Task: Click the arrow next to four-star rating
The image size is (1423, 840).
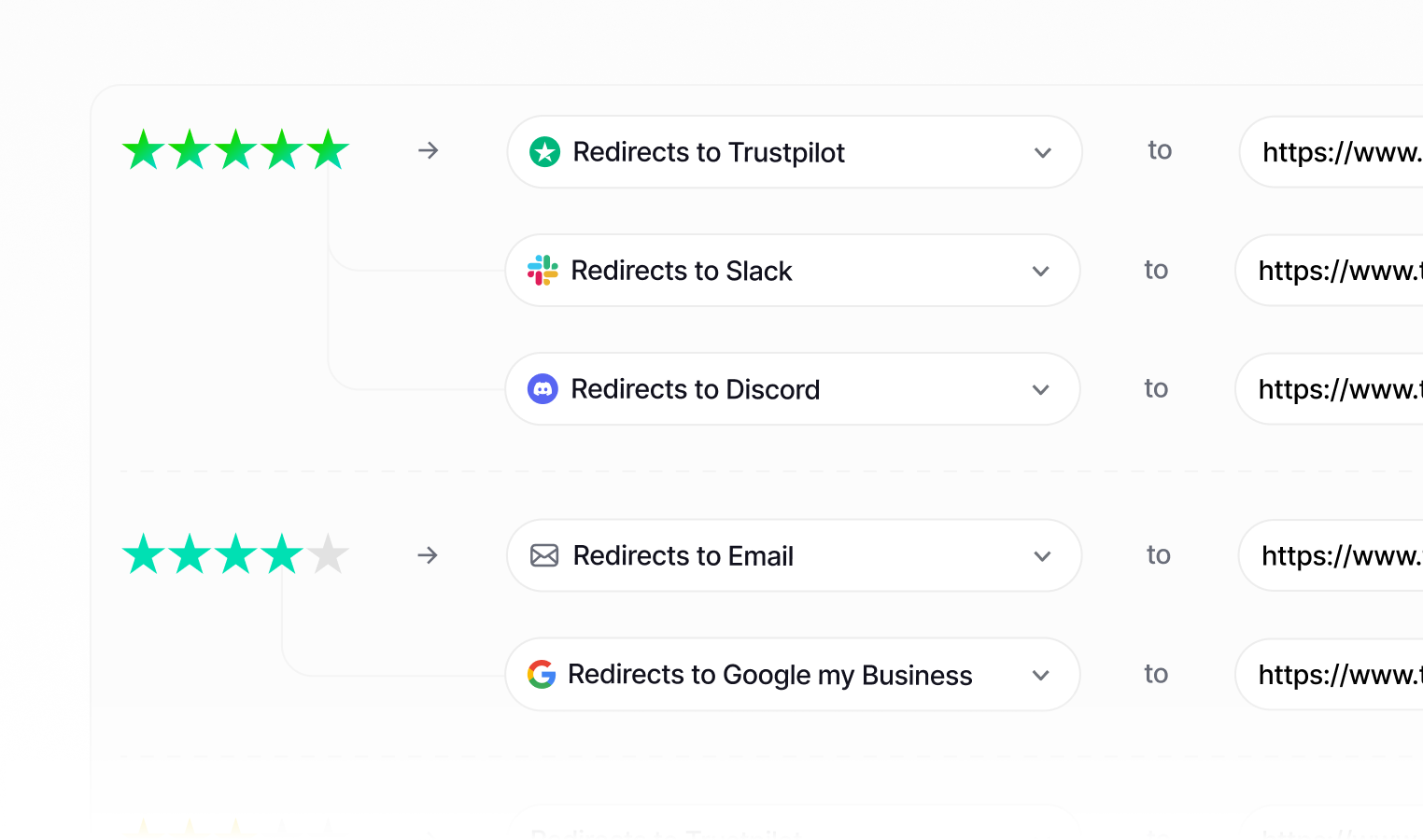Action: [x=428, y=555]
